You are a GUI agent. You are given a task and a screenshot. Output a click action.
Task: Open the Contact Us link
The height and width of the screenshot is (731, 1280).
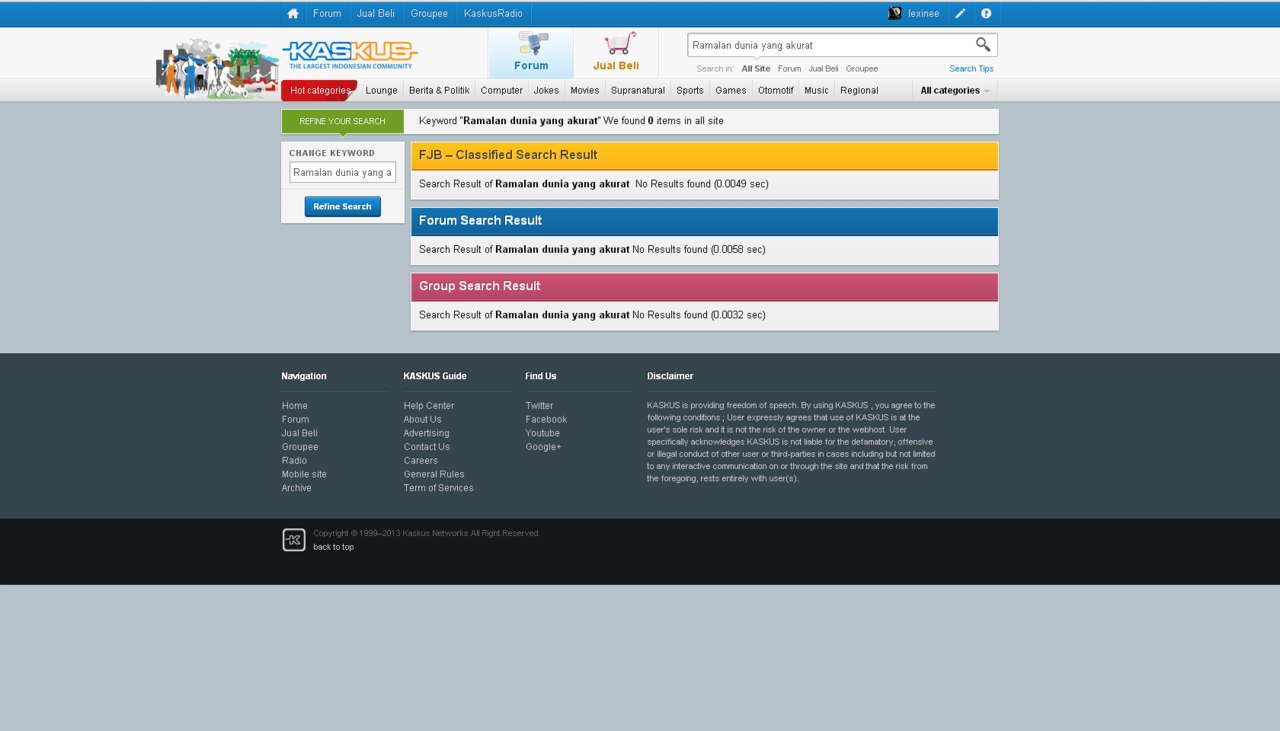point(427,447)
